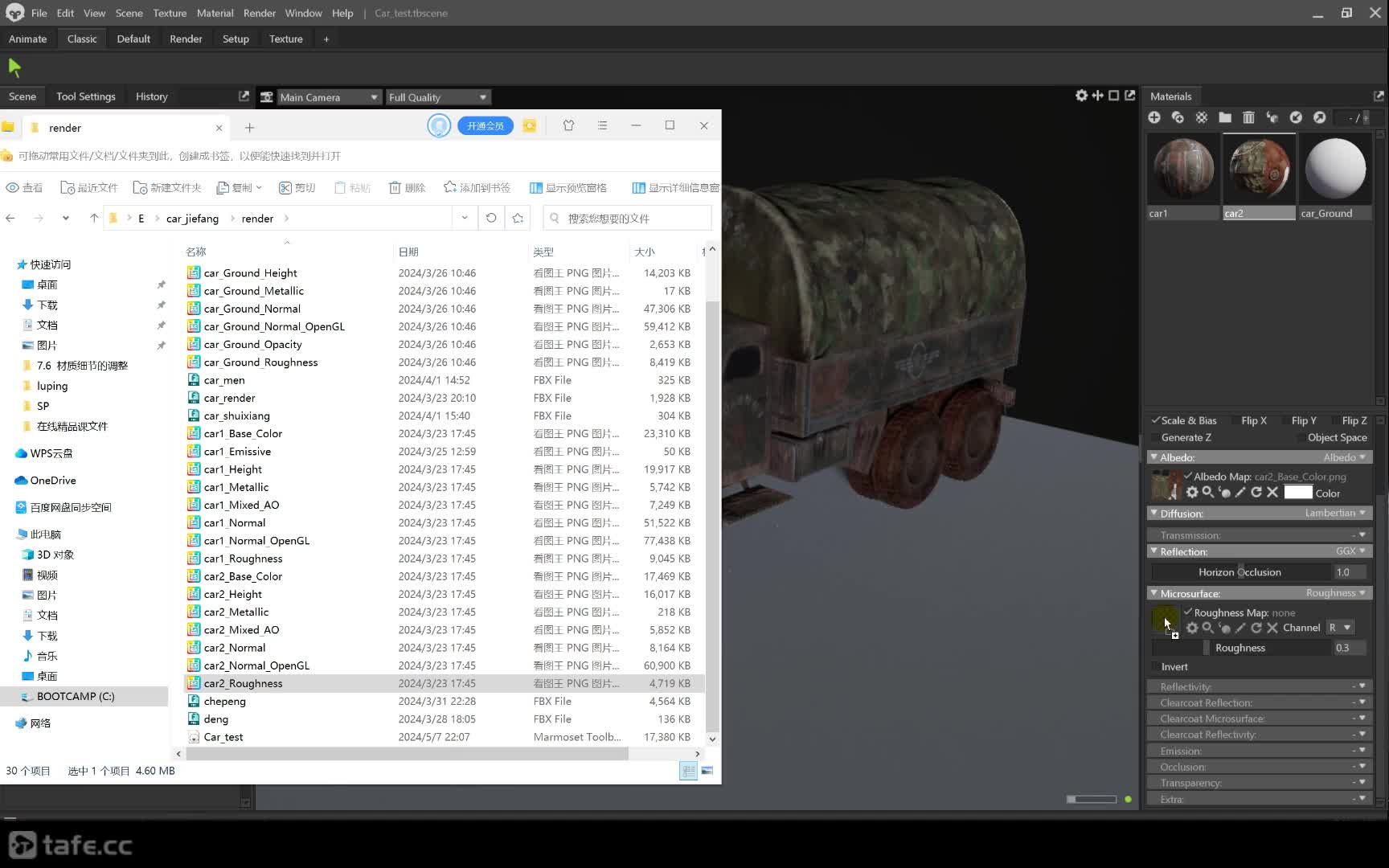
Task: Open the Render menu
Action: click(260, 13)
